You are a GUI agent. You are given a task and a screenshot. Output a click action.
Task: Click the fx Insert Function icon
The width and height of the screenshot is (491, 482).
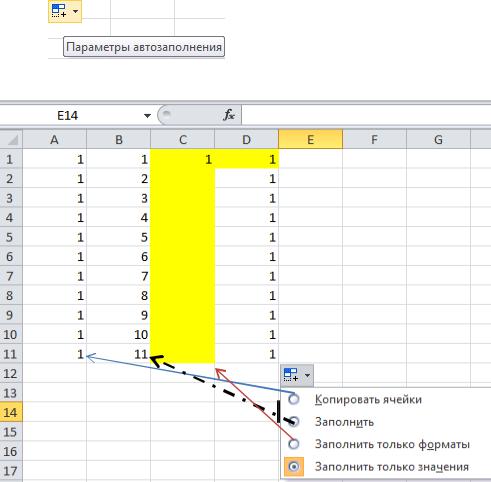point(229,115)
